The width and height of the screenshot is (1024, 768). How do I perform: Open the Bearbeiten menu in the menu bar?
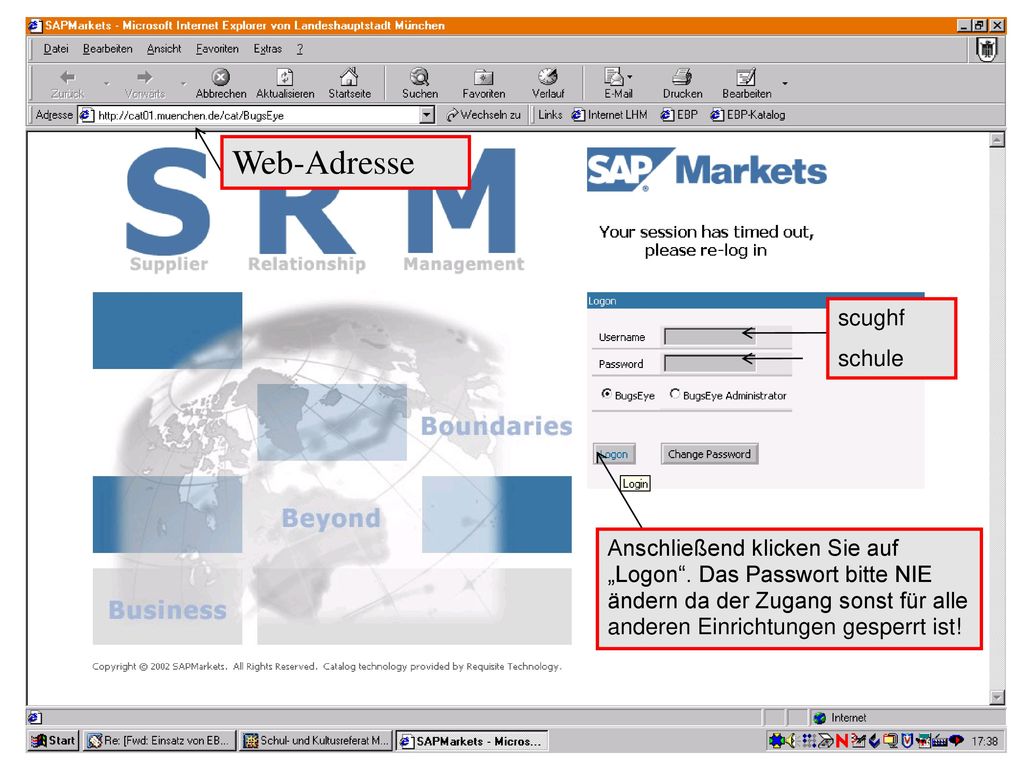tap(107, 49)
